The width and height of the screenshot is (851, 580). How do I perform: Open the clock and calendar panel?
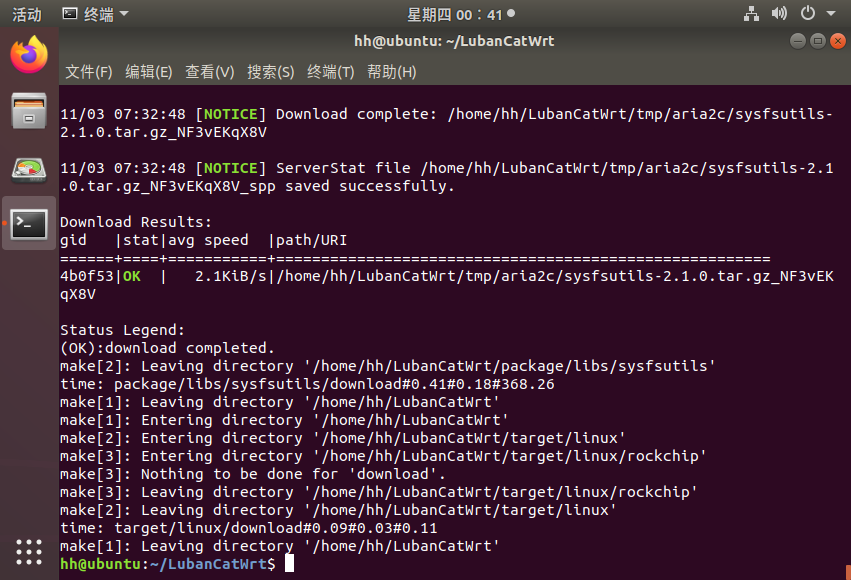[461, 15]
